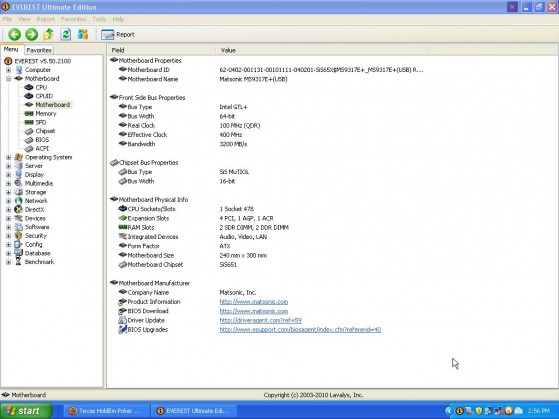559x419 pixels.
Task: Click the green Forward arrow toolbar icon
Action: click(x=31, y=35)
